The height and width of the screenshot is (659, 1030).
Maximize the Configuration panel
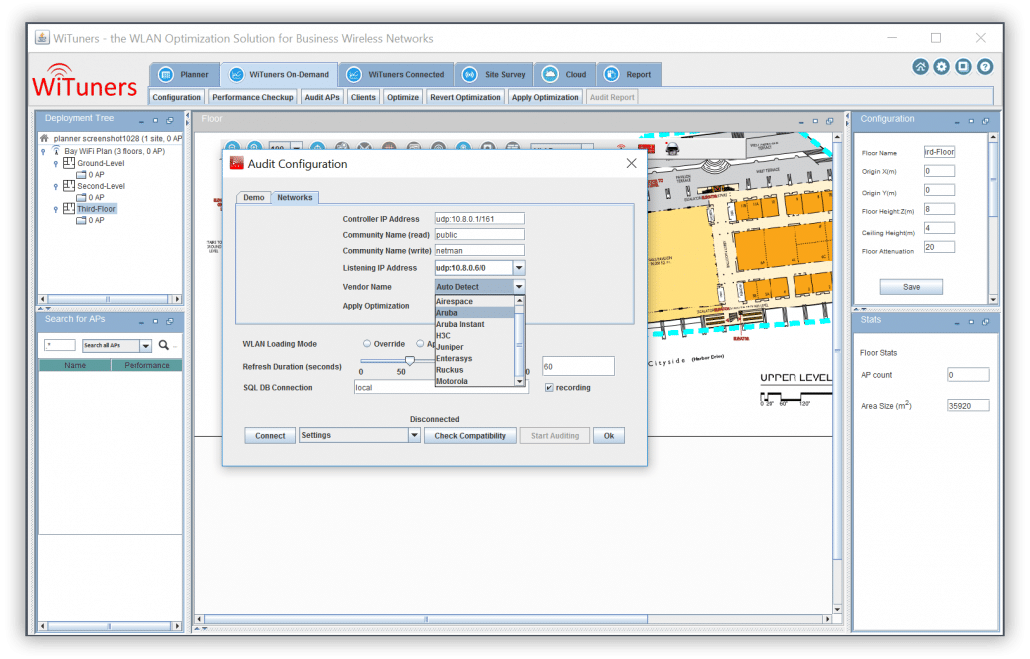pos(972,122)
